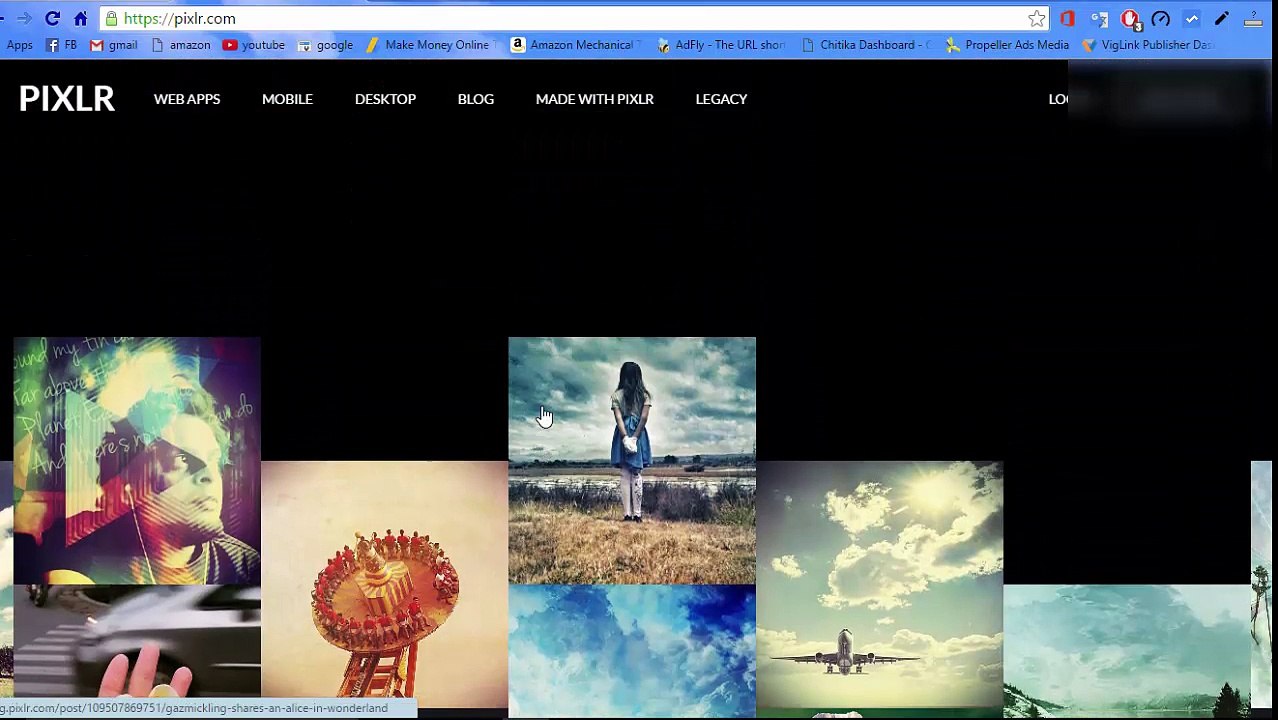Click the forward navigation arrow
This screenshot has width=1278, height=720.
(x=24, y=18)
